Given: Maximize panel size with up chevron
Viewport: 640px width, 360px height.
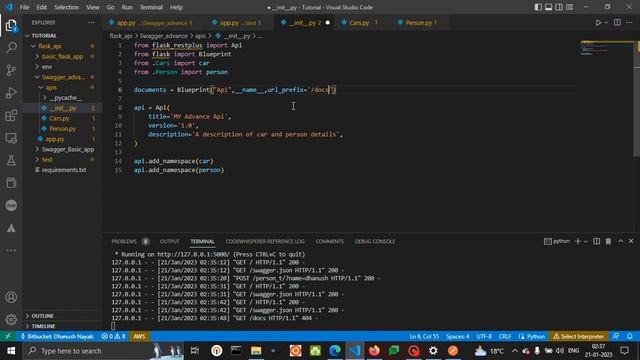Looking at the screenshot, I should pos(620,241).
